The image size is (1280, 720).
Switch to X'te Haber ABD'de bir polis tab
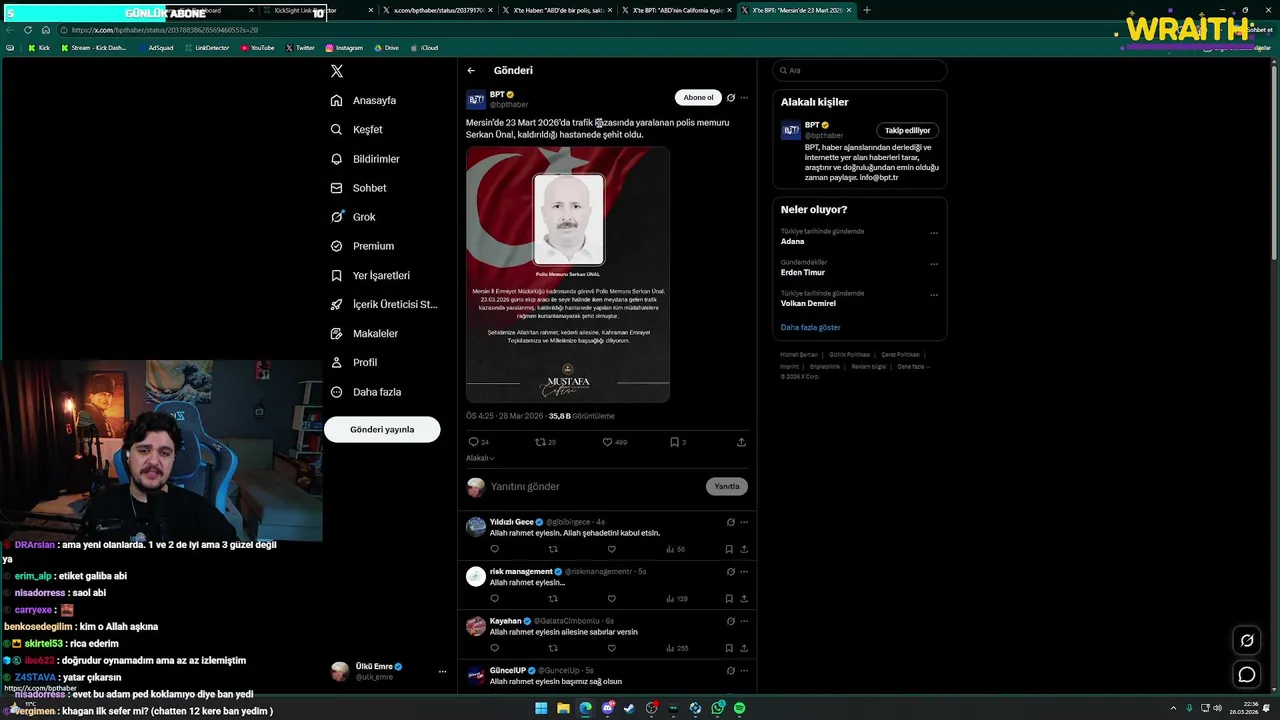pos(558,10)
